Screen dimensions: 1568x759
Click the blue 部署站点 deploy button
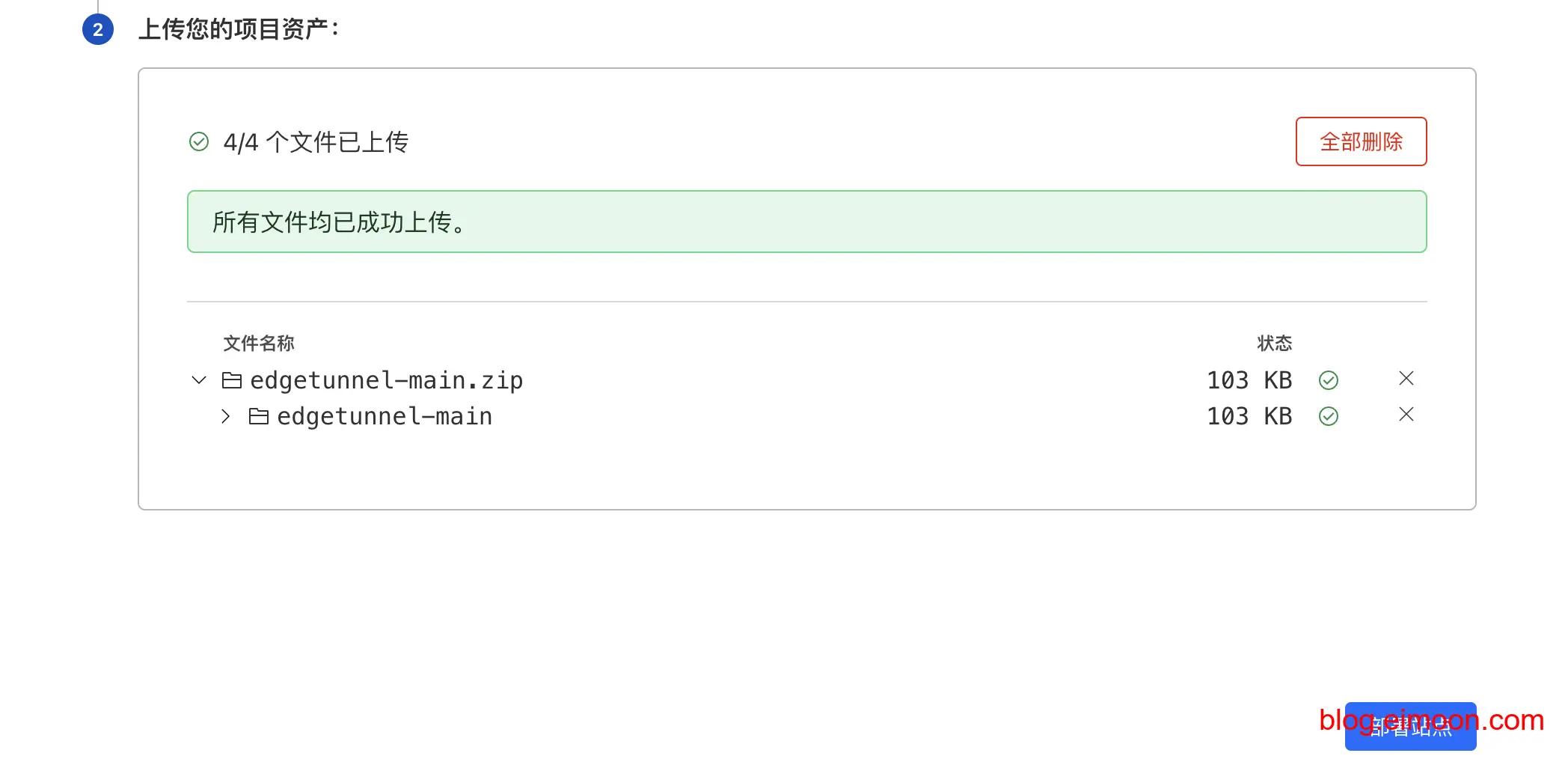[x=1410, y=726]
